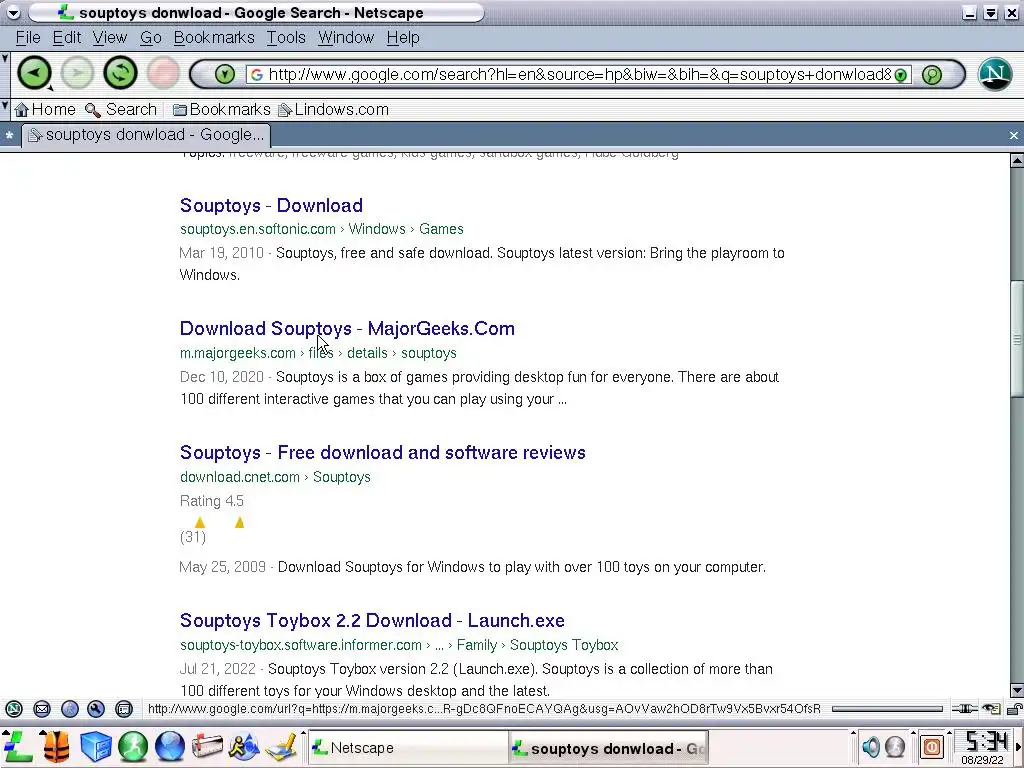Open the 'Download Souptoys - MajorGeeks.Com' result
This screenshot has width=1024, height=768.
347,328
